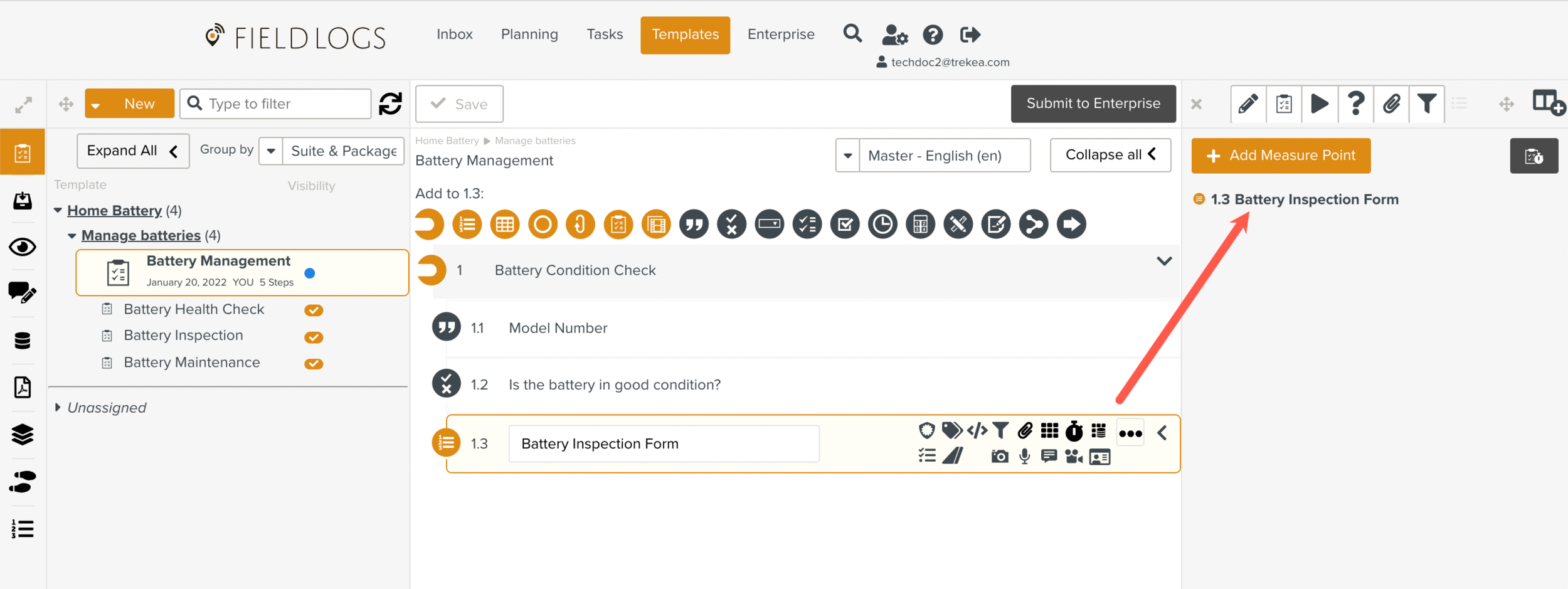Click the pencil edit icon in right toolbar
The width and height of the screenshot is (1568, 589).
[x=1248, y=103]
